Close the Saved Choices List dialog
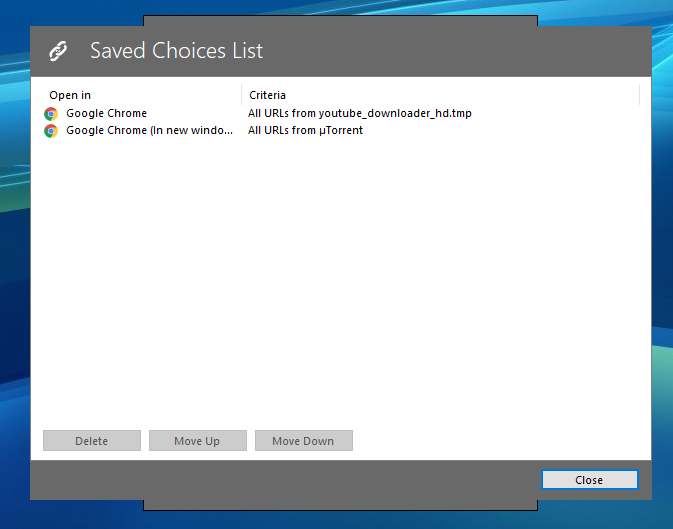Screen dimensions: 673x529 pyautogui.click(x=590, y=480)
